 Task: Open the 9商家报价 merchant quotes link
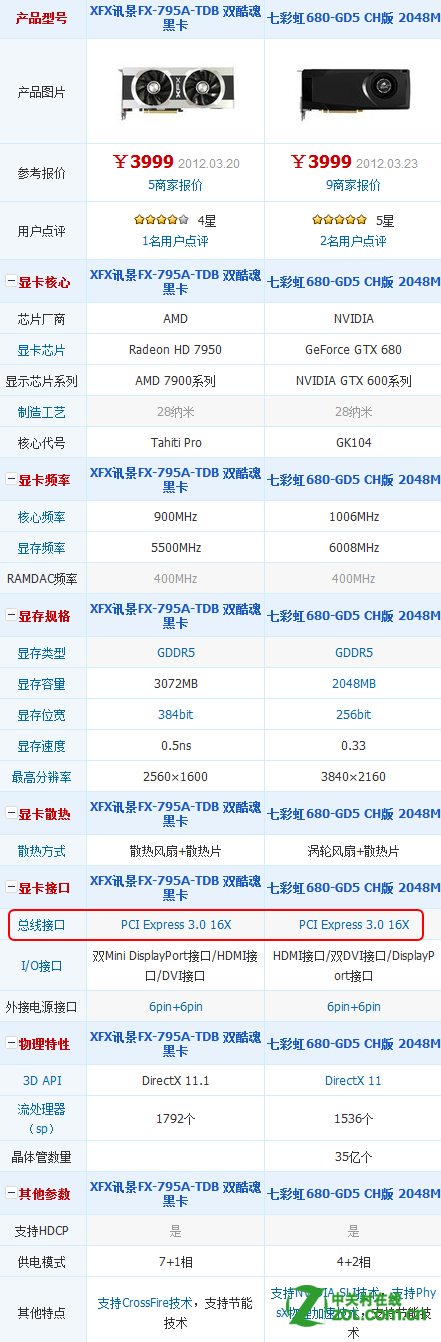[x=353, y=185]
